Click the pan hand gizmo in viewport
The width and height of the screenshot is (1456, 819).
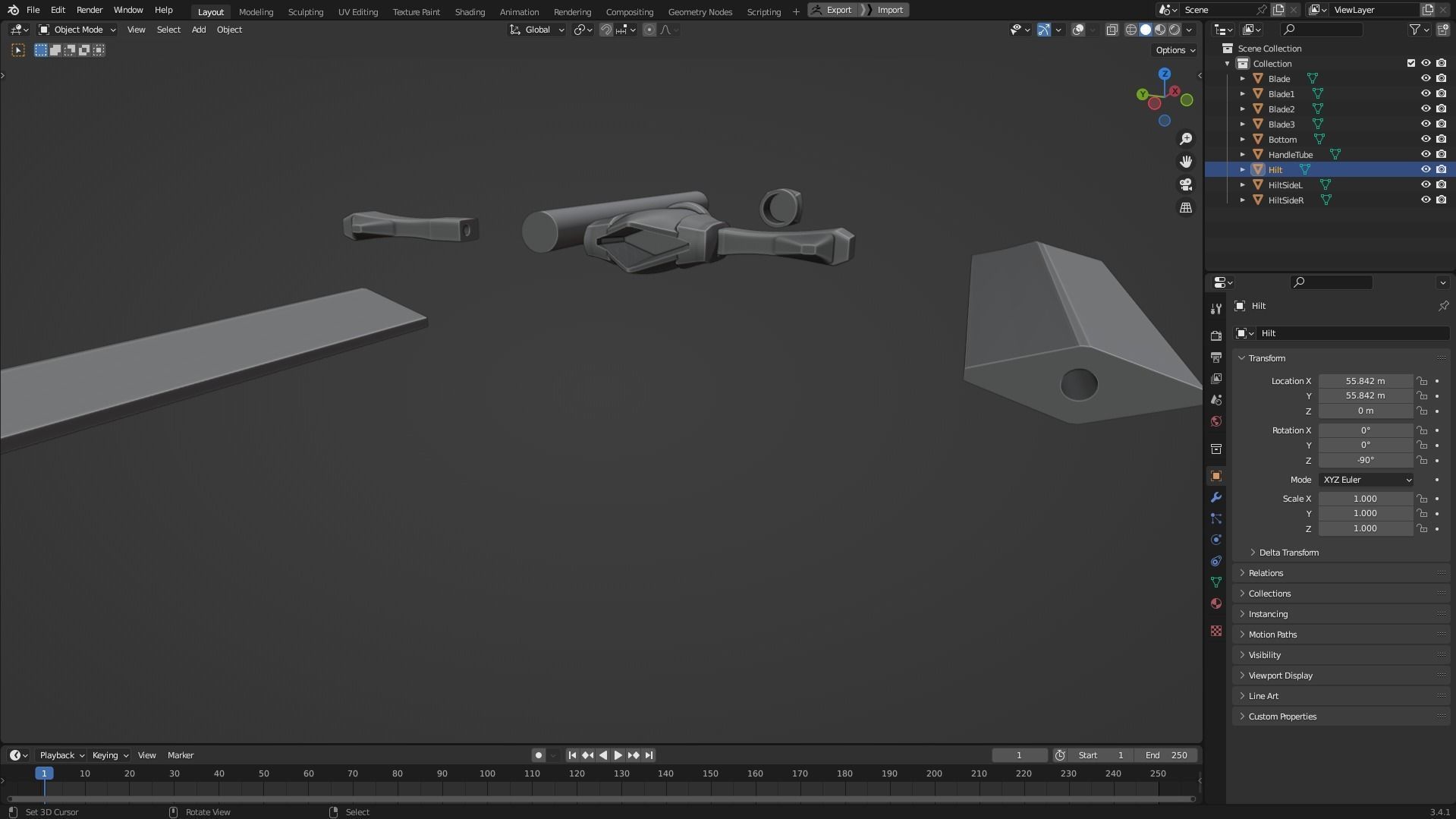coord(1186,162)
